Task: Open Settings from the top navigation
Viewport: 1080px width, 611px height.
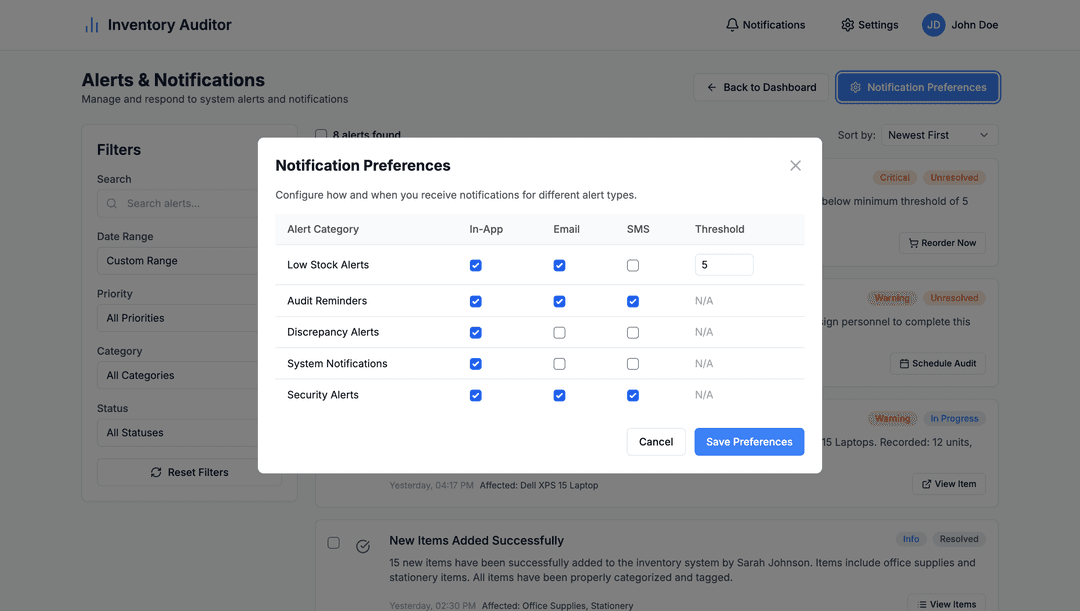Action: (x=868, y=24)
